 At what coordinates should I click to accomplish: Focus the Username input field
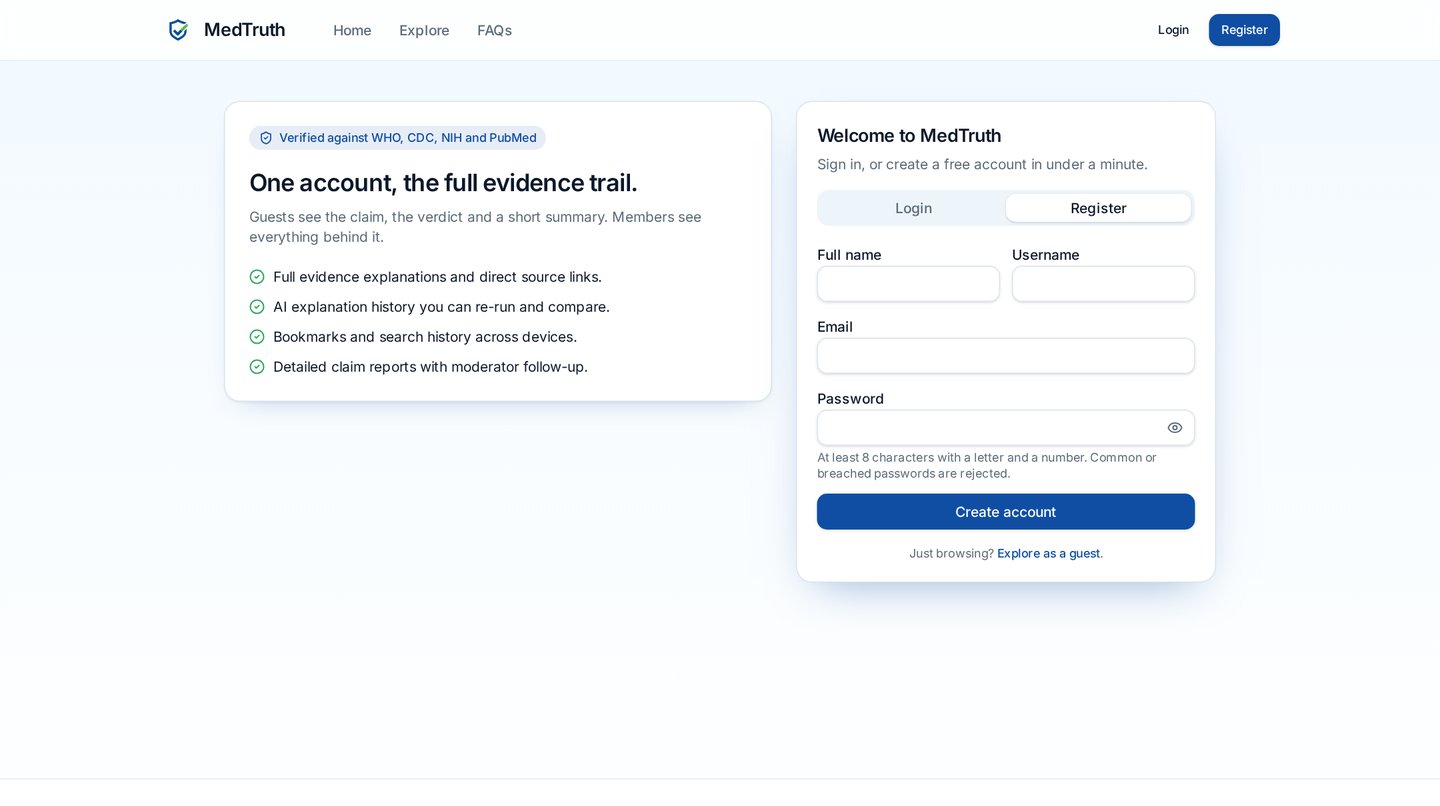[1103, 284]
